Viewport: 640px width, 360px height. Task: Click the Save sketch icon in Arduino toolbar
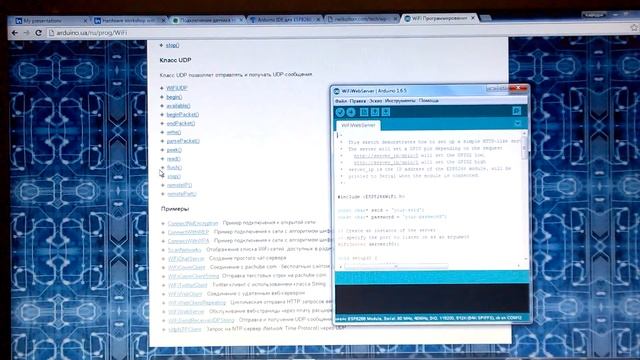[386, 112]
